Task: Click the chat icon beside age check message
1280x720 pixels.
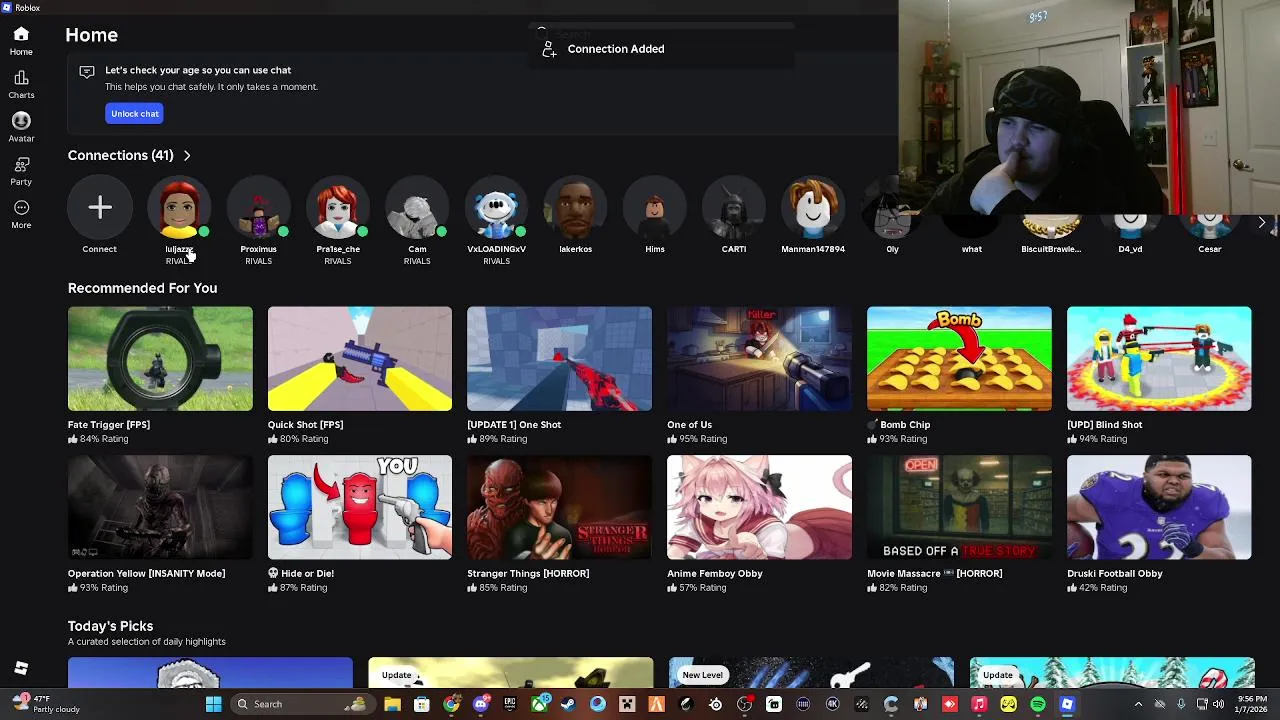Action: (x=87, y=72)
